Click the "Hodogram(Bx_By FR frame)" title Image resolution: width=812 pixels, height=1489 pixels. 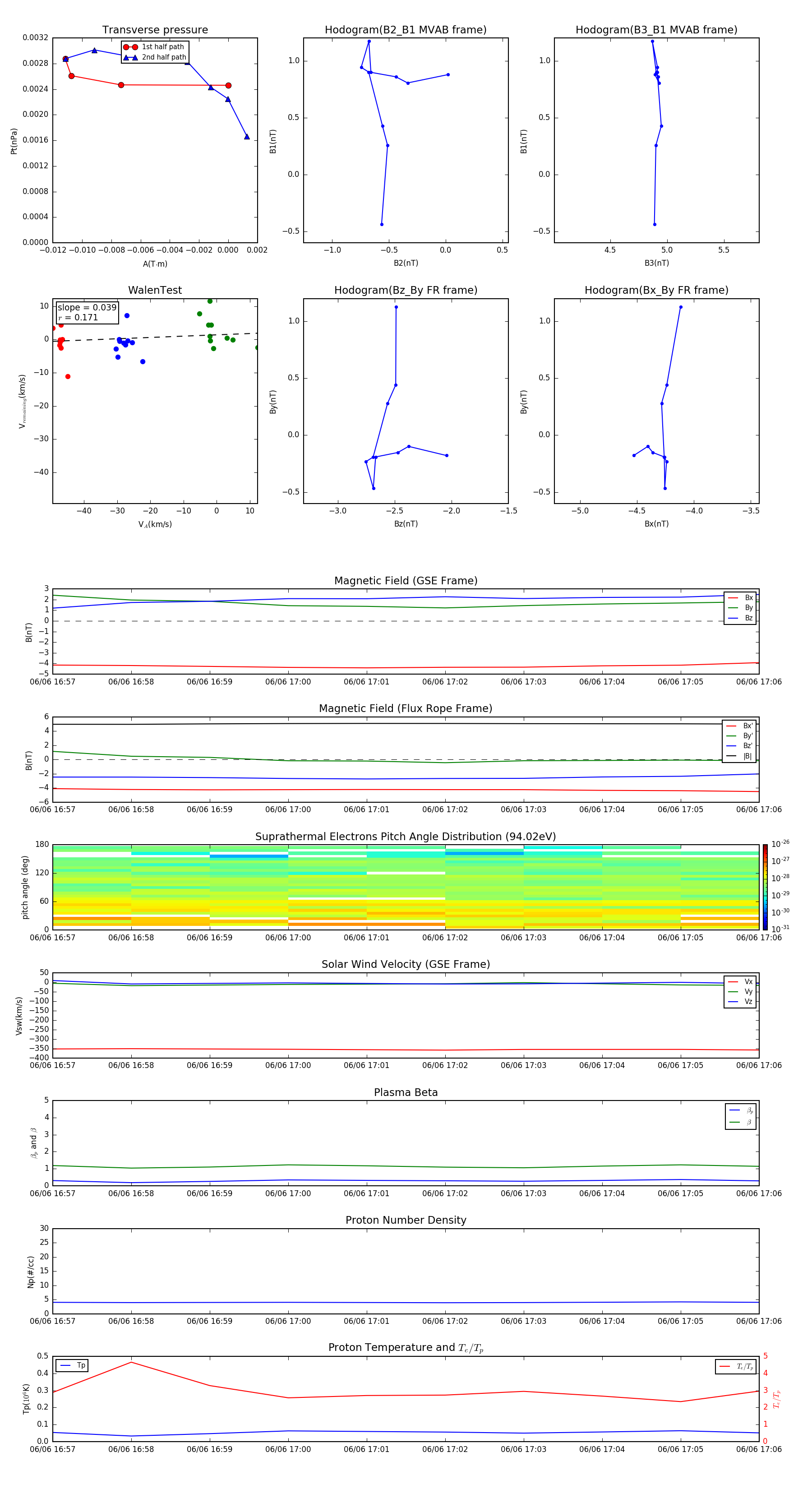point(656,290)
